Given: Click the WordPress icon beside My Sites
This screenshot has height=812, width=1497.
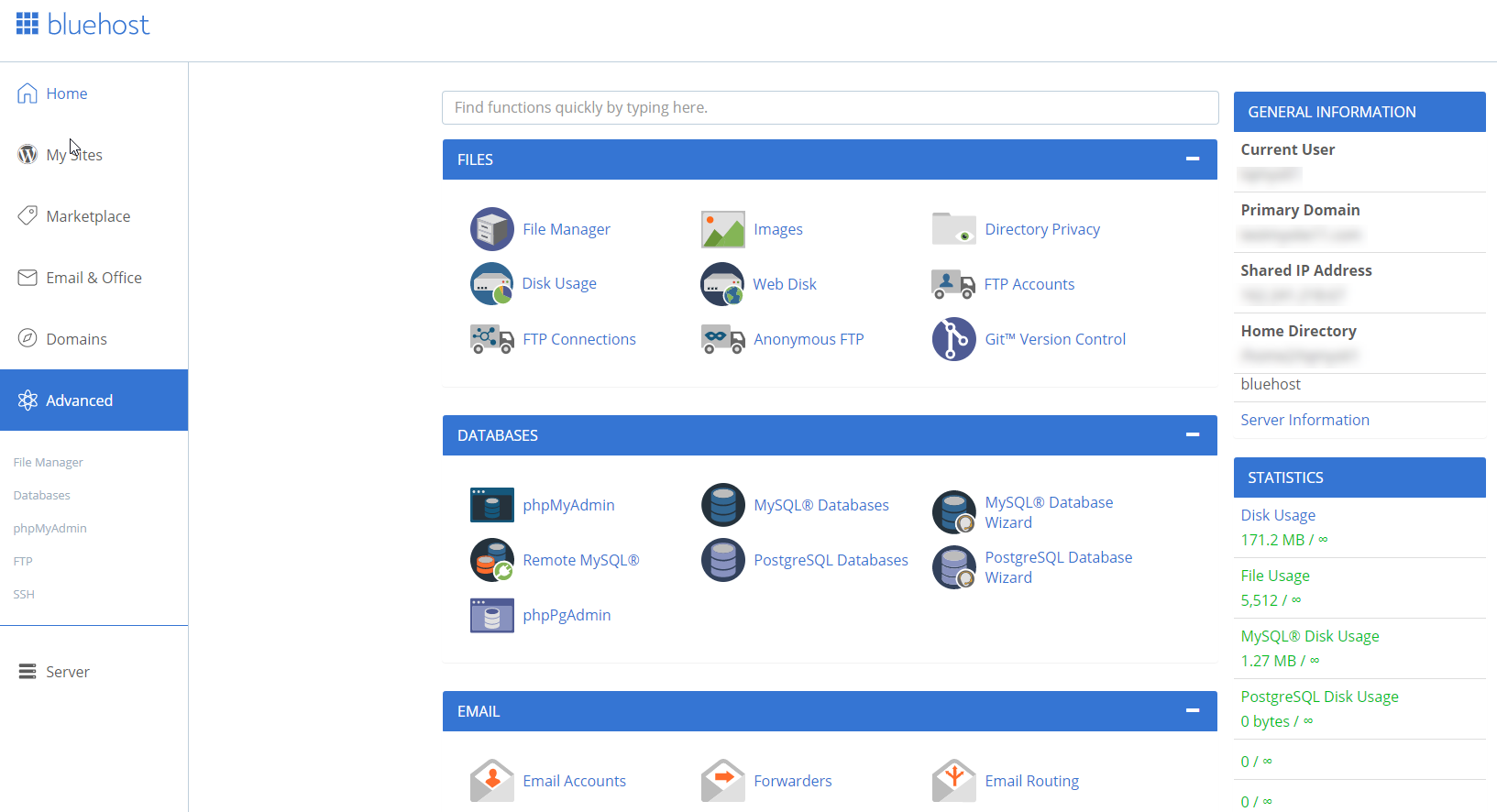Looking at the screenshot, I should point(28,155).
